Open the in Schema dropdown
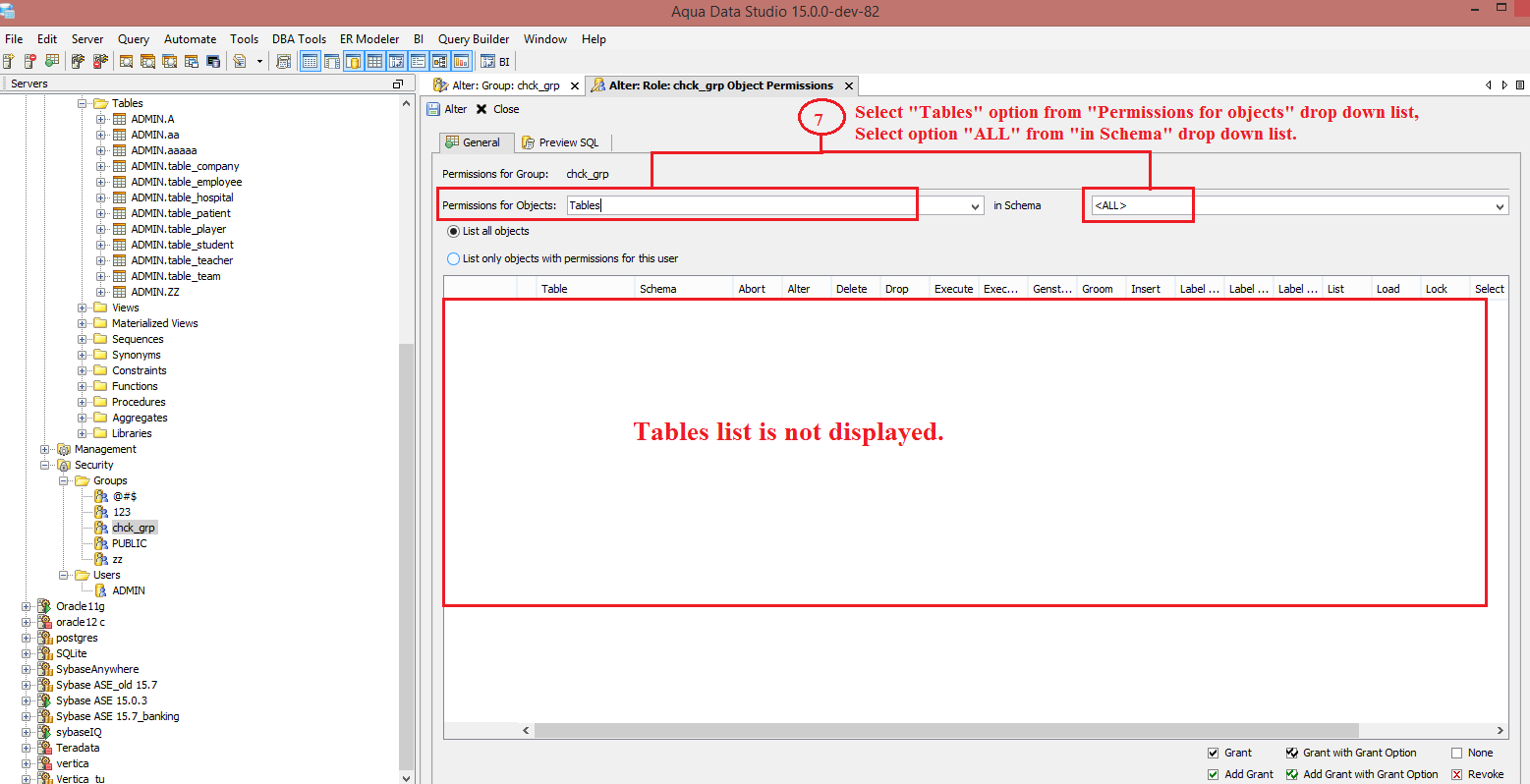This screenshot has width=1530, height=784. click(1501, 206)
